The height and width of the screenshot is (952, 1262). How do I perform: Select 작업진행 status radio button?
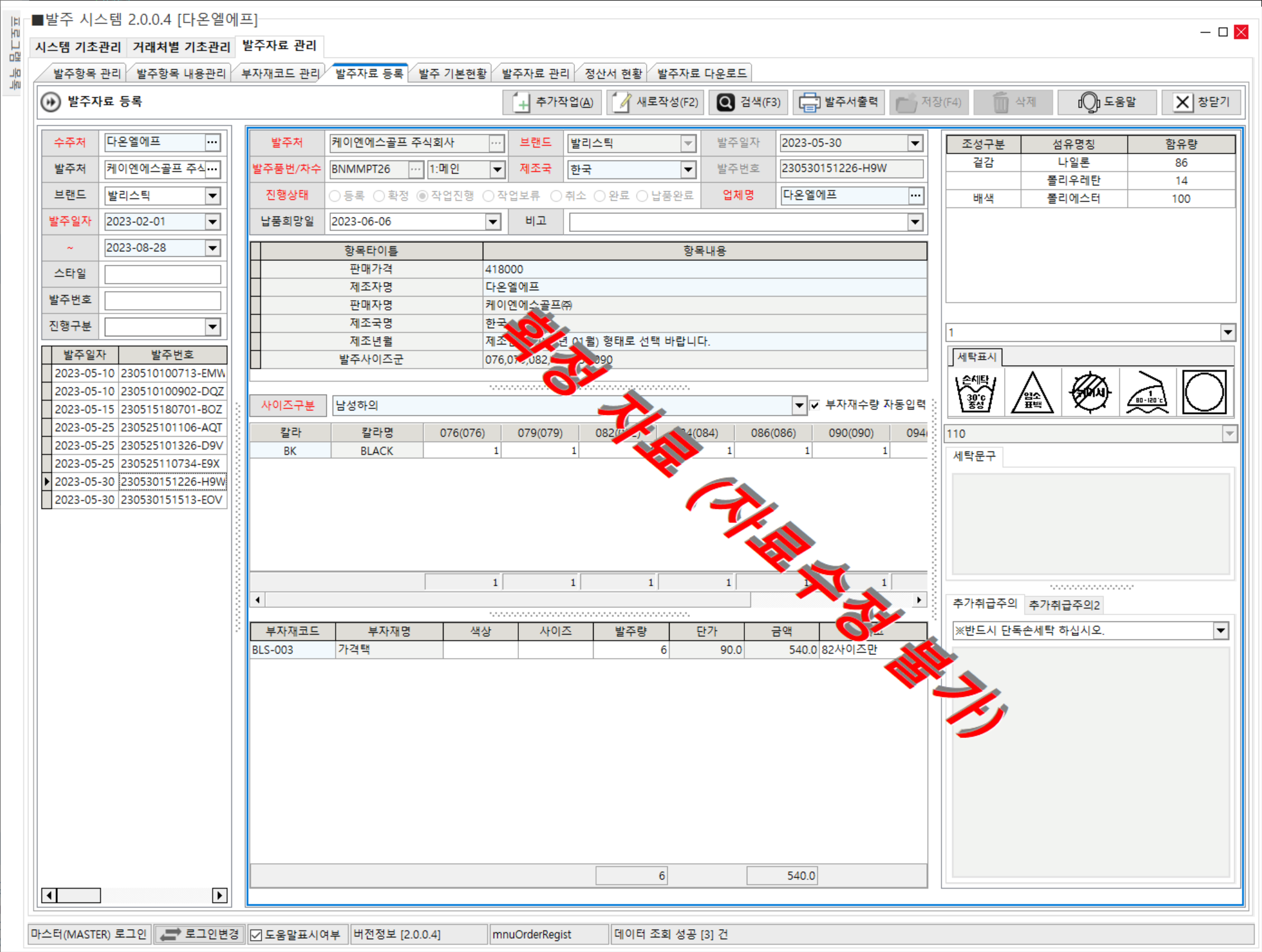point(422,196)
